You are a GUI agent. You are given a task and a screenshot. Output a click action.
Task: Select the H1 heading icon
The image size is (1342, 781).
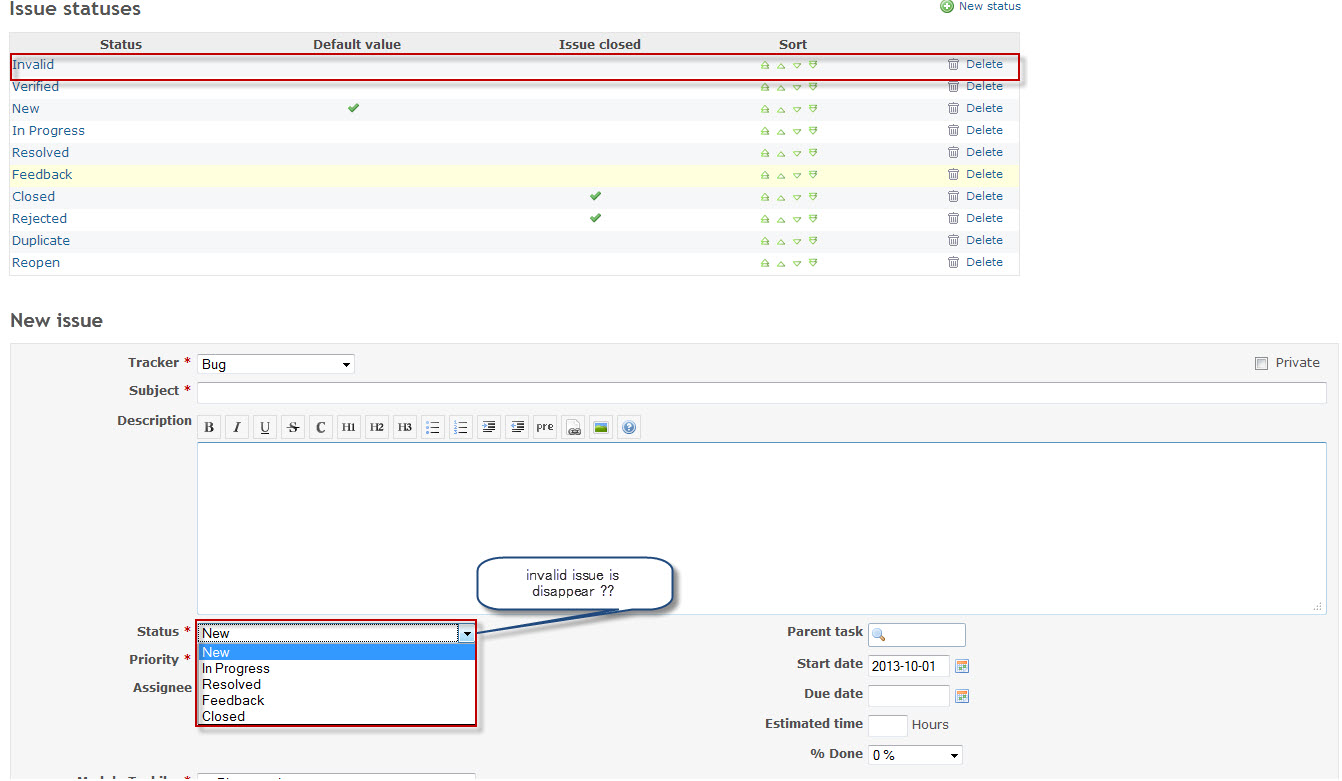point(348,427)
